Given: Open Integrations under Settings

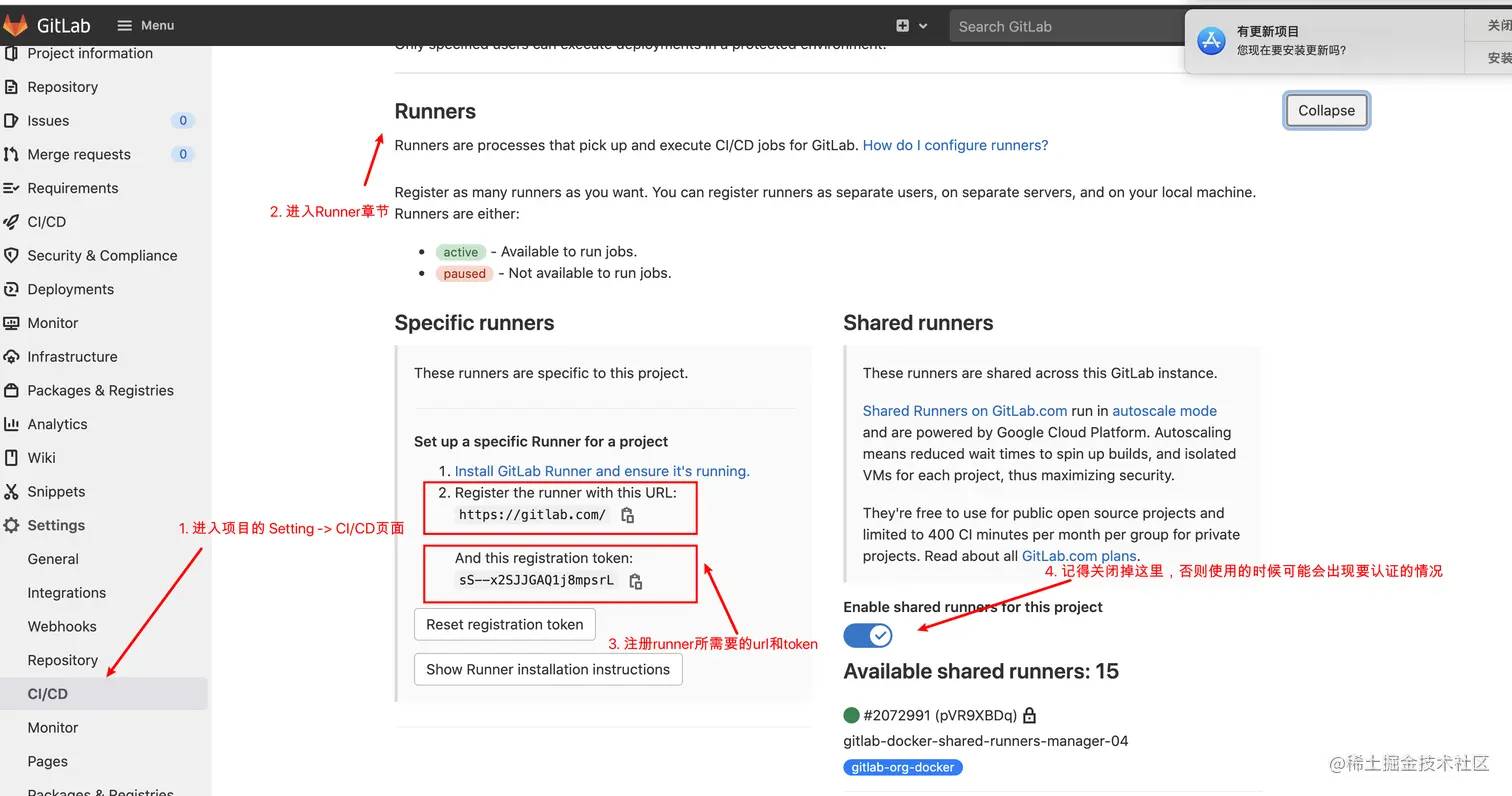Looking at the screenshot, I should coord(67,593).
